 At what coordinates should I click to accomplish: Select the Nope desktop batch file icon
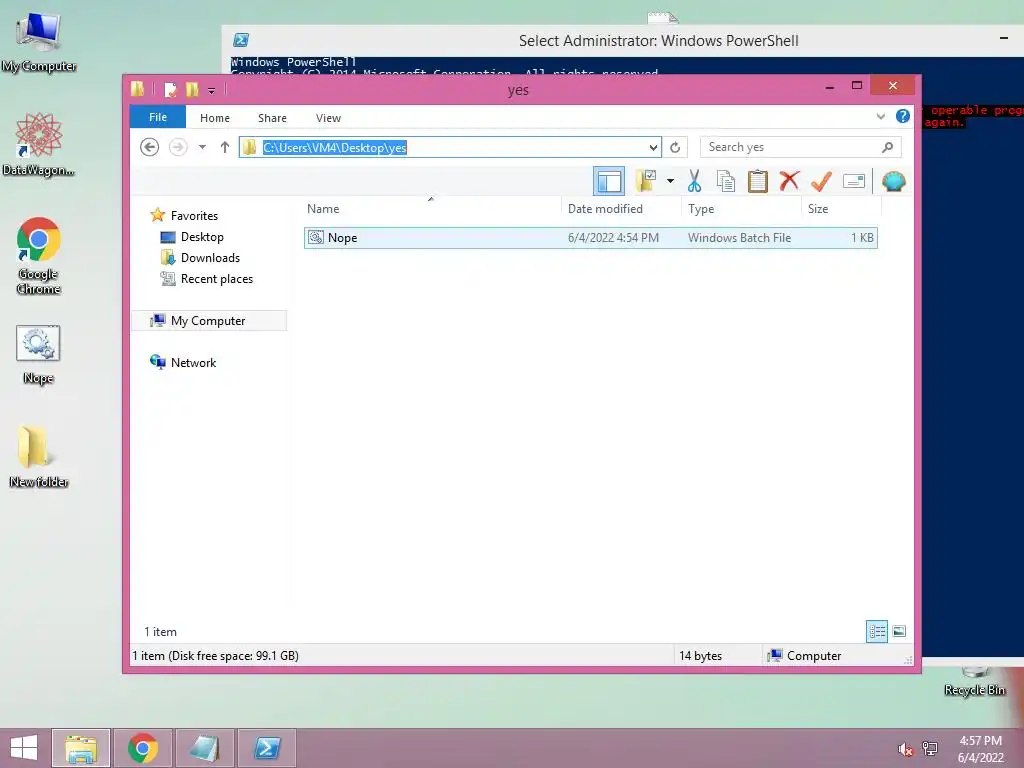click(39, 355)
